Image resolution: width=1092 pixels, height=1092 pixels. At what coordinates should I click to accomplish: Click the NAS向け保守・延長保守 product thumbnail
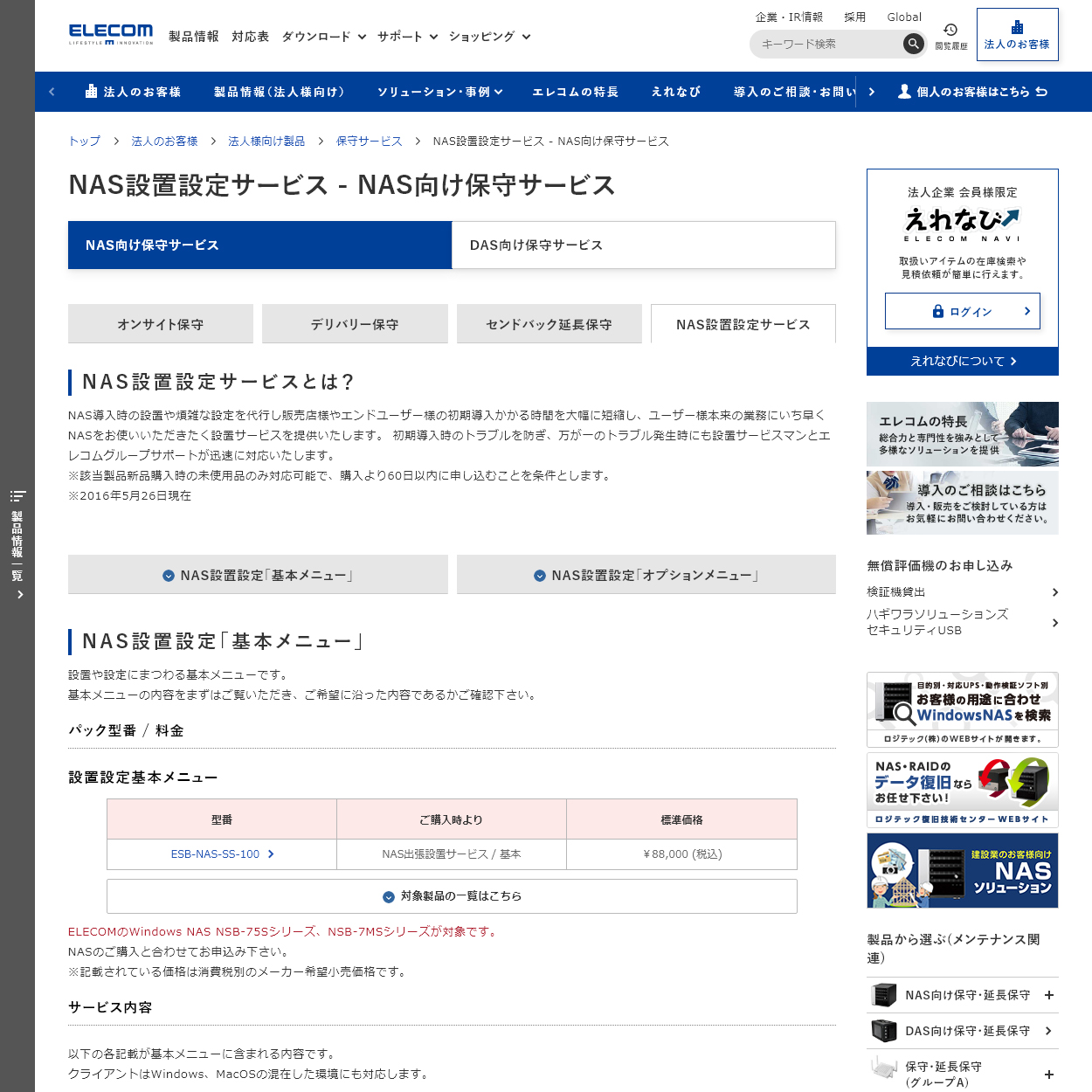click(885, 995)
